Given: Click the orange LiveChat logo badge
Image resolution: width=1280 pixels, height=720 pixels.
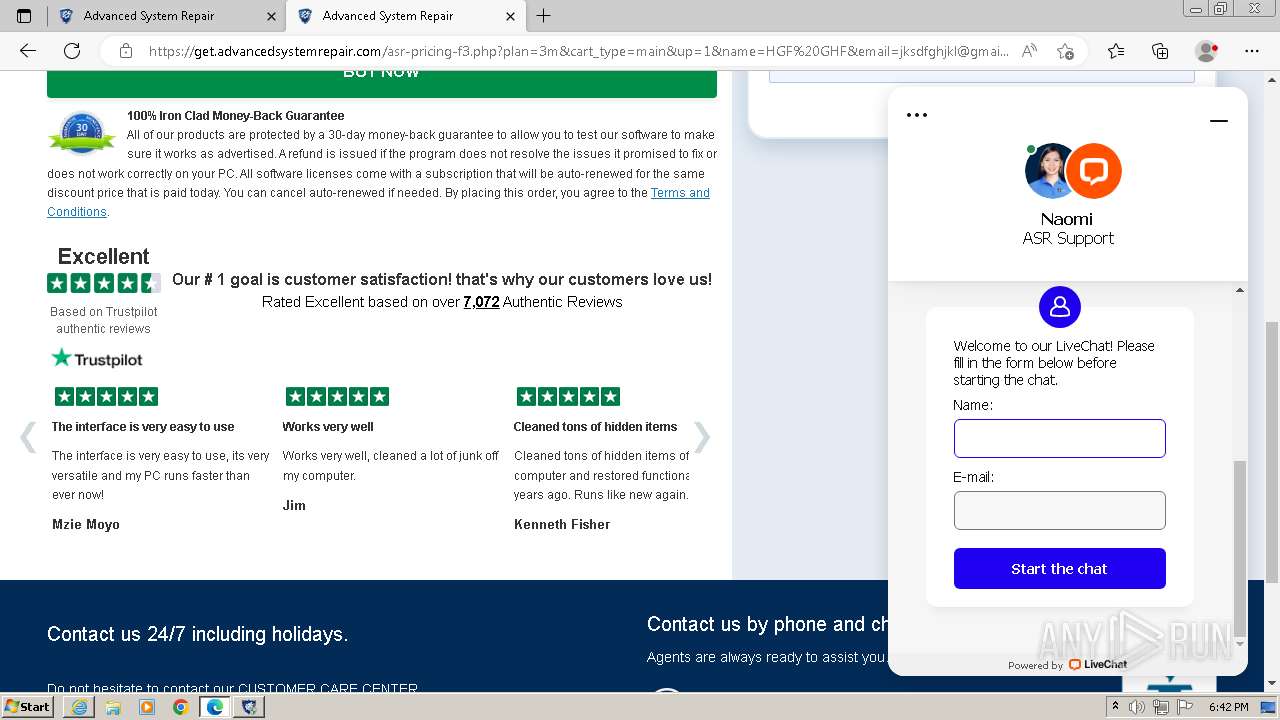Looking at the screenshot, I should pos(1094,171).
